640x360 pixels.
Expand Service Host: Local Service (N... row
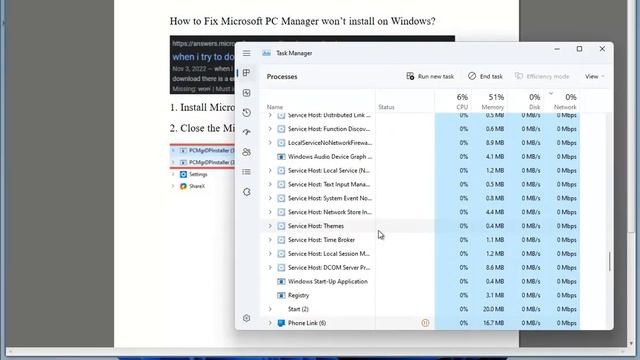270,170
